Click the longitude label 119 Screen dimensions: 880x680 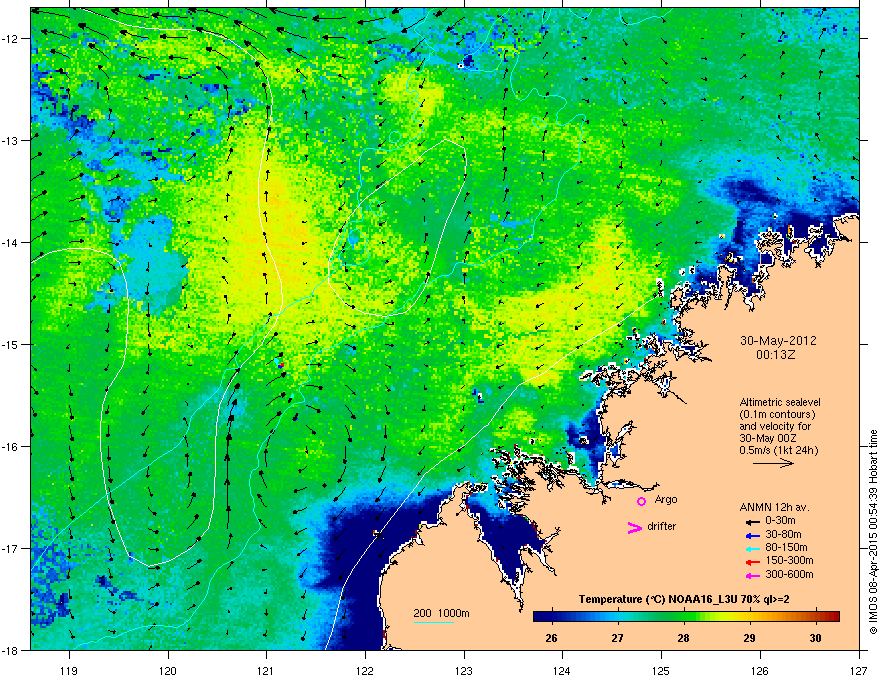[x=69, y=670]
